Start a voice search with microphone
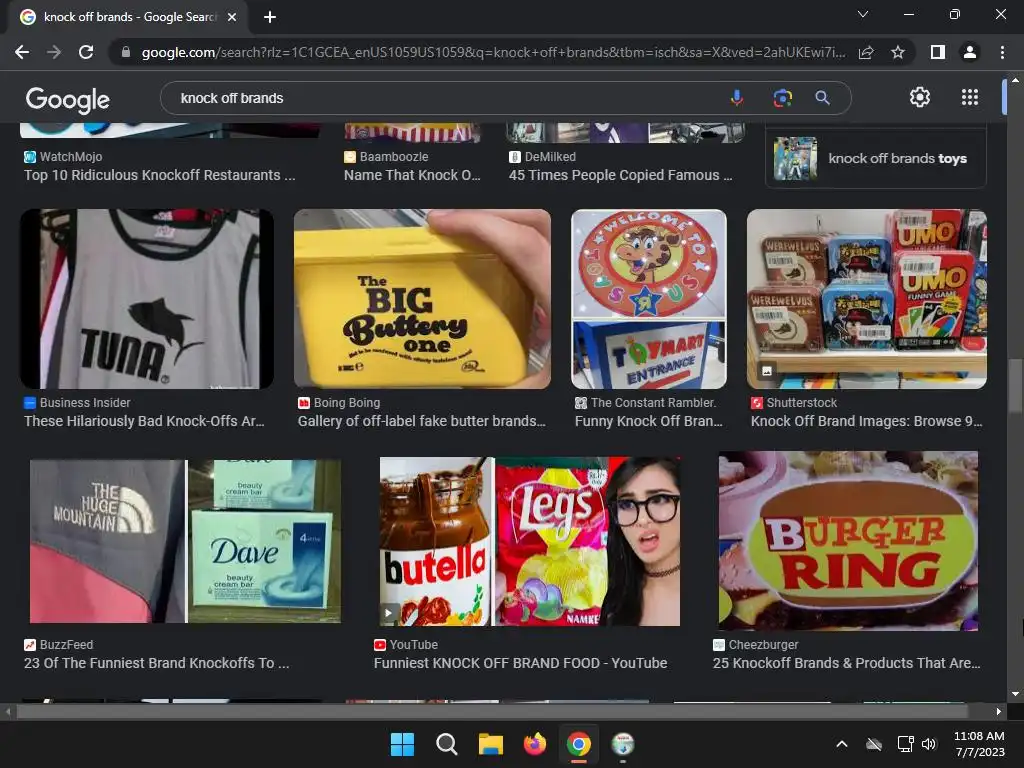This screenshot has width=1024, height=768. click(737, 98)
